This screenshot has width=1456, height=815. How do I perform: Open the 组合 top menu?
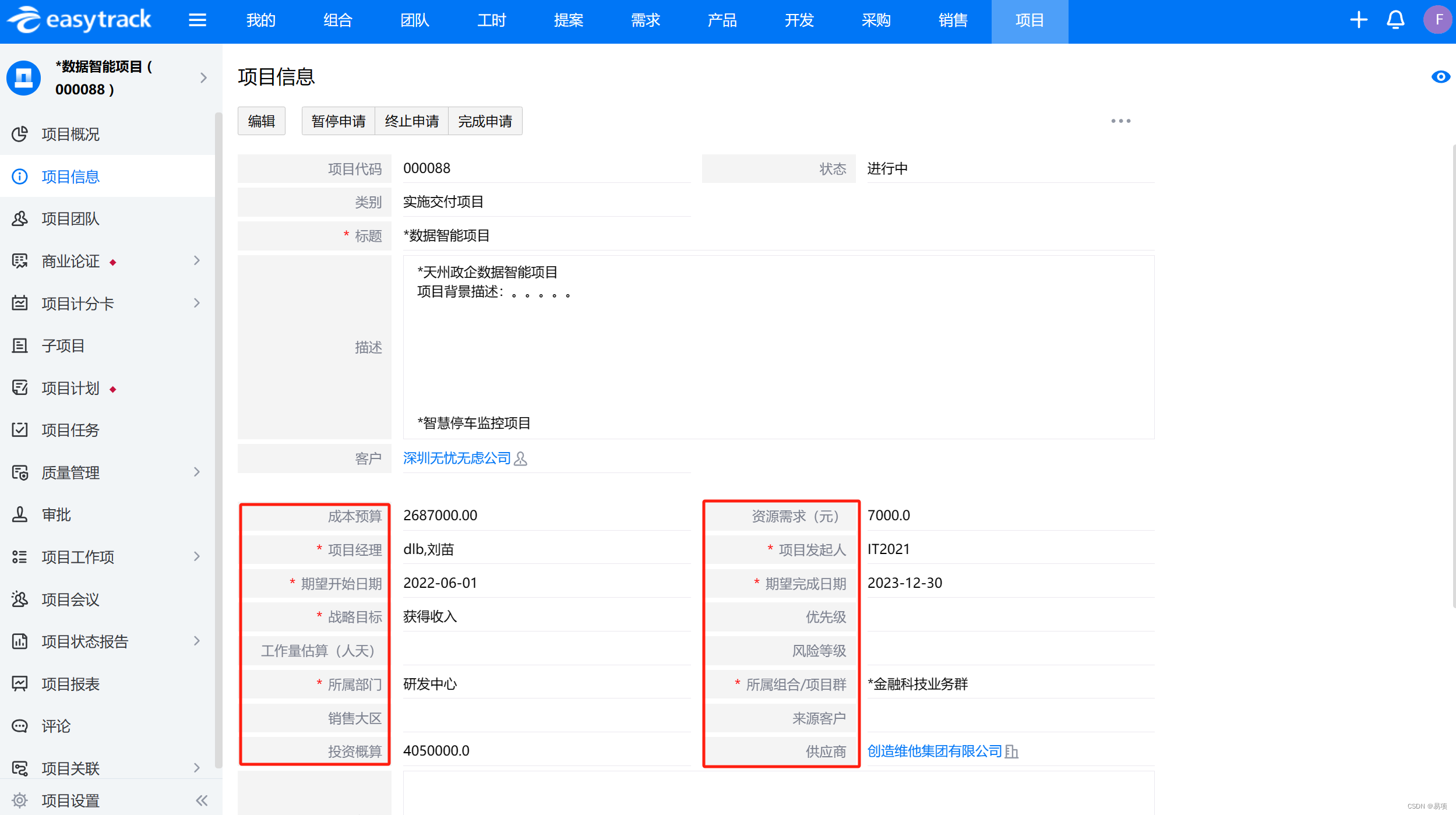[338, 21]
